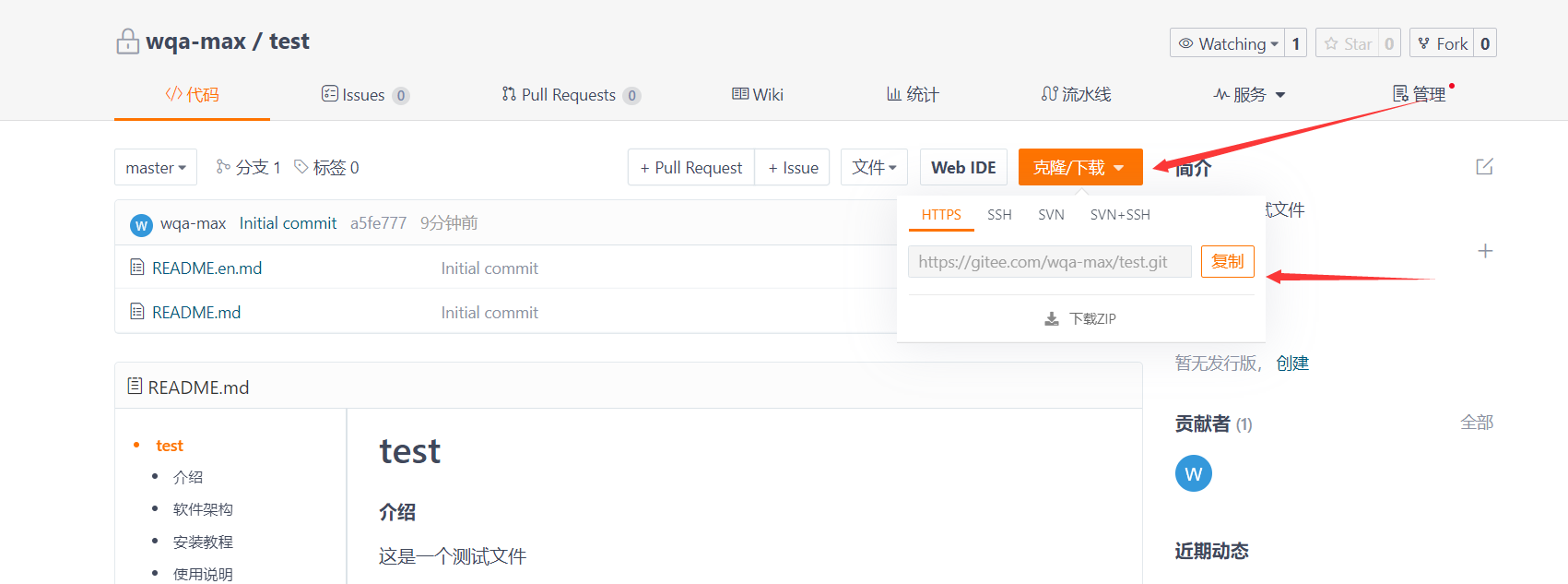Expand the master branch selector
This screenshot has height=584, width=1568.
[x=156, y=168]
